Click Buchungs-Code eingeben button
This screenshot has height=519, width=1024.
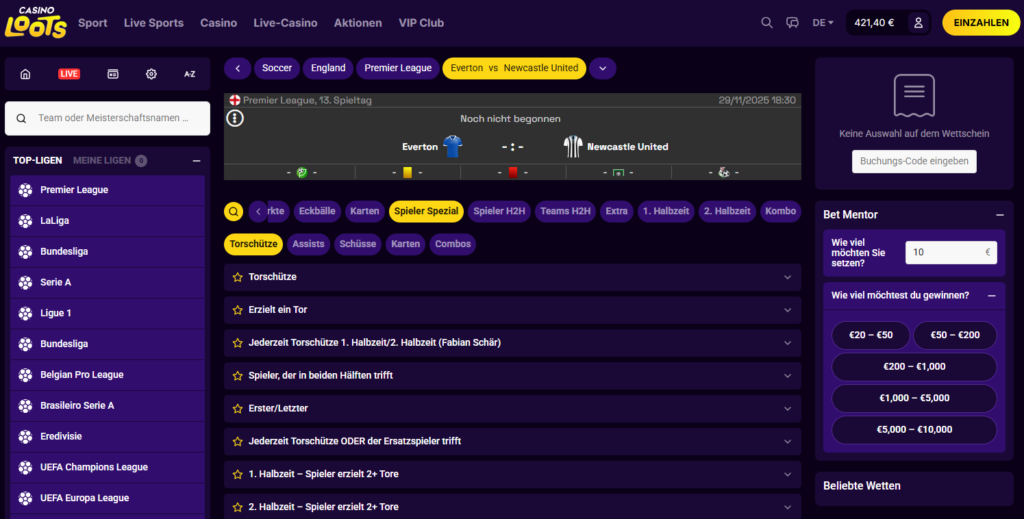pyautogui.click(x=914, y=161)
